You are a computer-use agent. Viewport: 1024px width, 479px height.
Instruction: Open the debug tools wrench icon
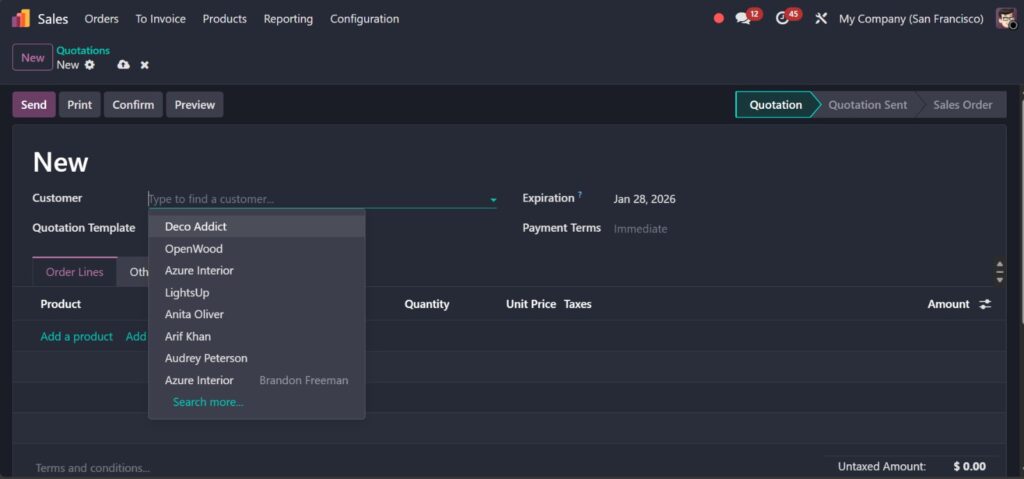tap(821, 19)
